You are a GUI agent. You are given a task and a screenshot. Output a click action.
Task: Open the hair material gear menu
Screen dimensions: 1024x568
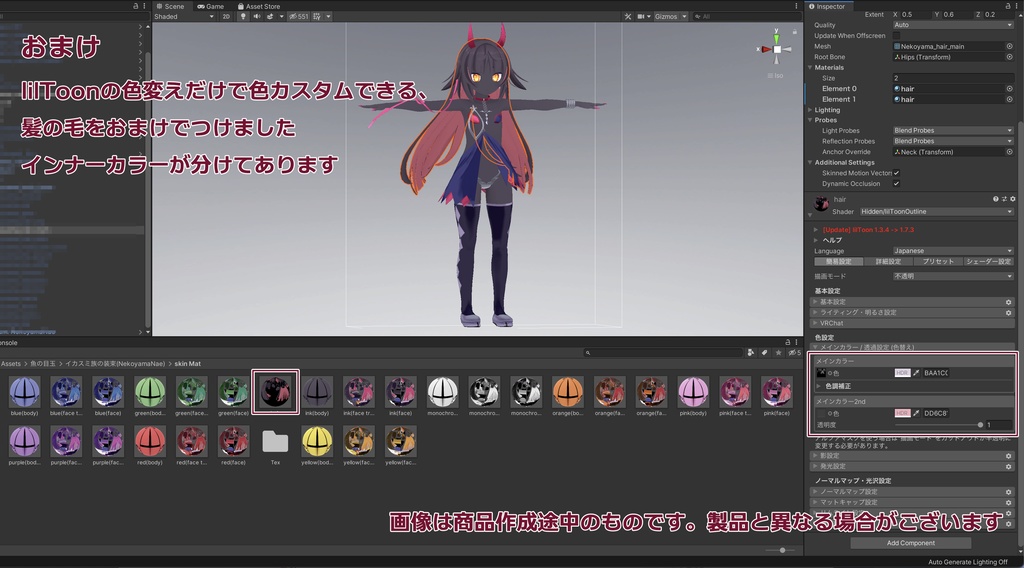click(x=1013, y=199)
